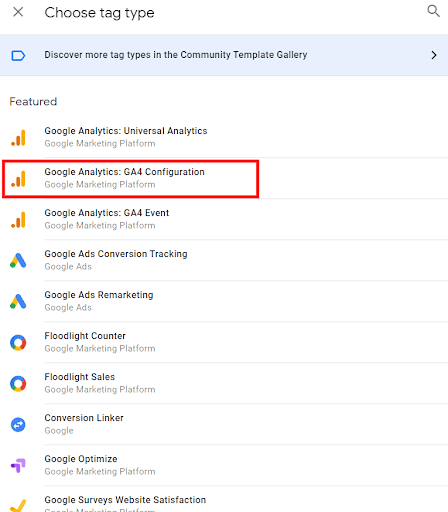Click the Universal Analytics bar chart icon
Viewport: 448px width, 512px height.
(x=18, y=138)
